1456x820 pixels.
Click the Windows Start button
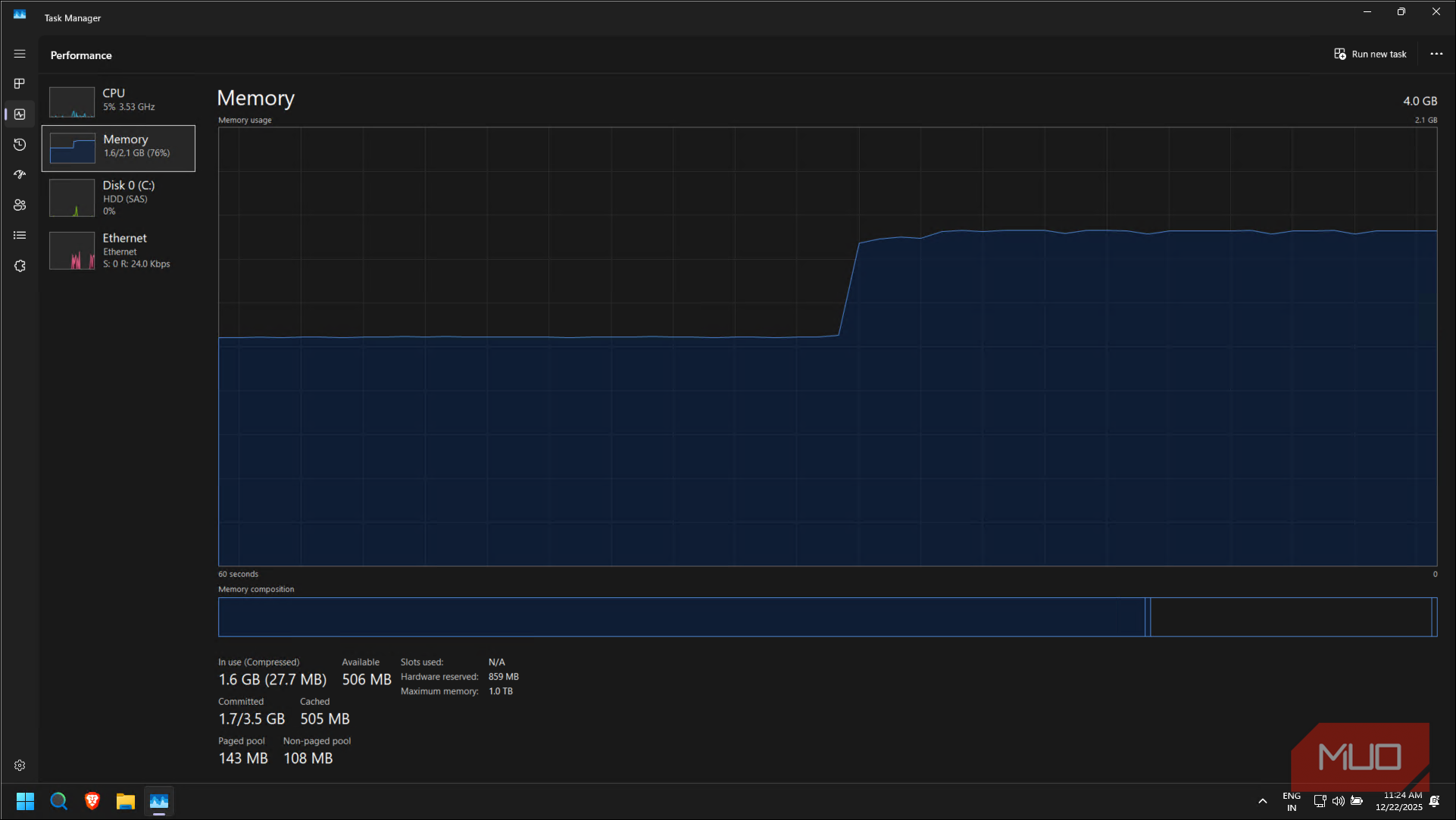click(25, 801)
